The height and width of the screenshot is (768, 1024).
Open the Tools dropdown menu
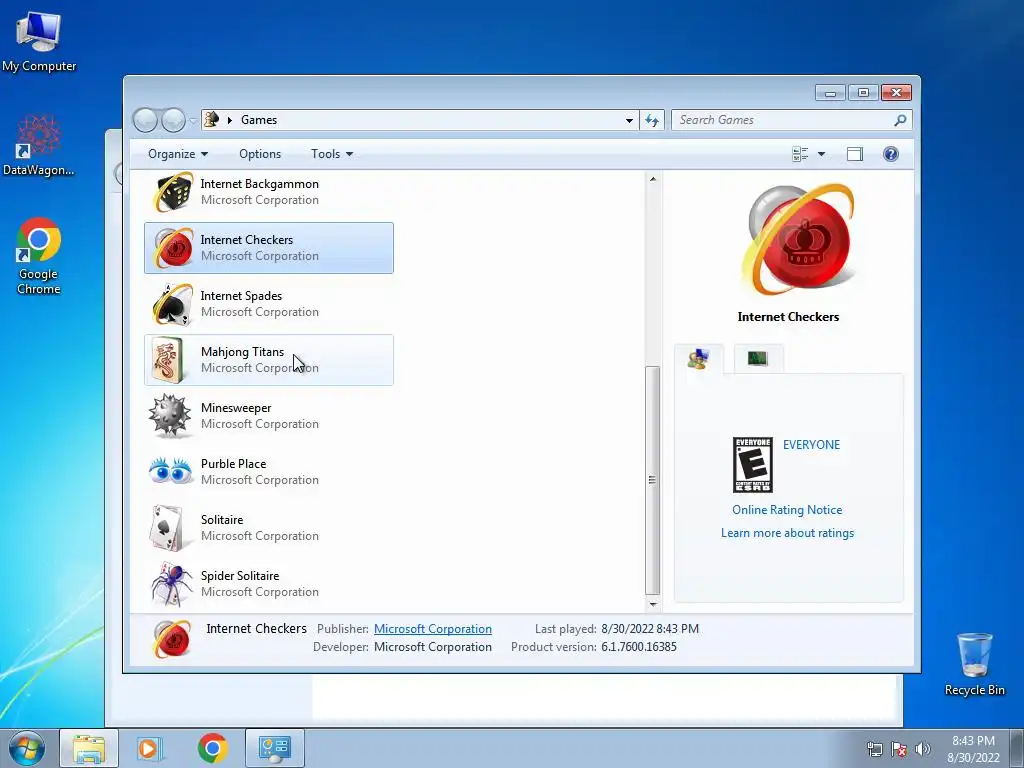point(332,154)
